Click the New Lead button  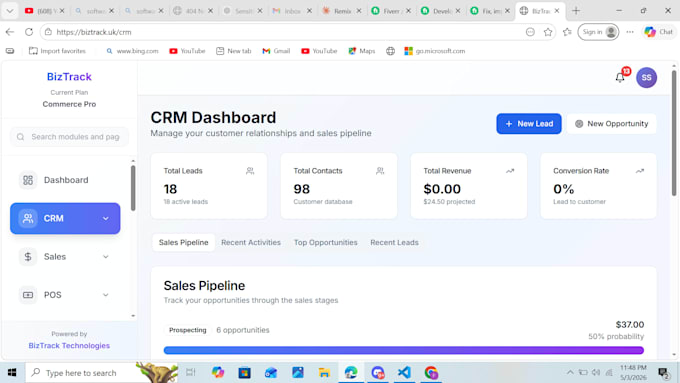(529, 124)
